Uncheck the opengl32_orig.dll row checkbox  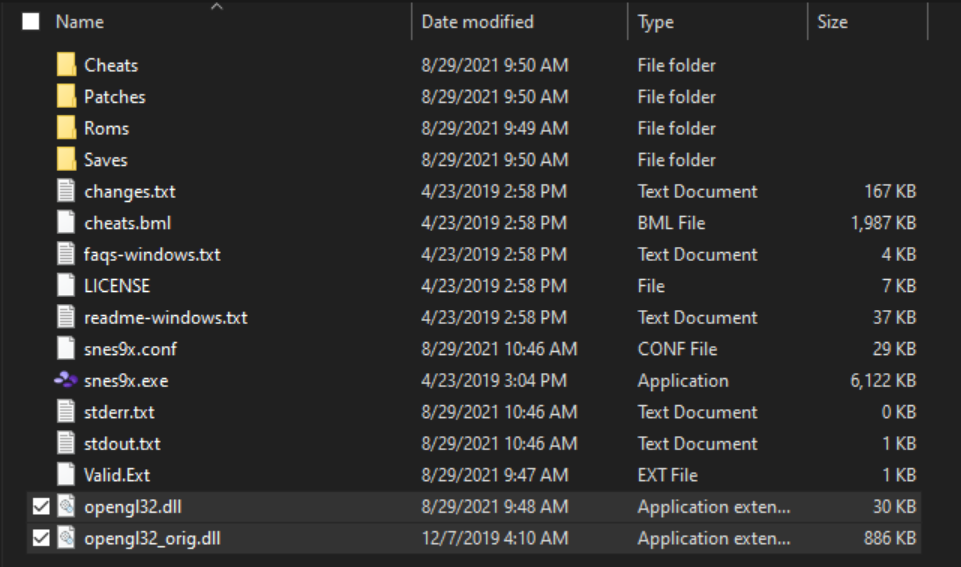(x=41, y=538)
